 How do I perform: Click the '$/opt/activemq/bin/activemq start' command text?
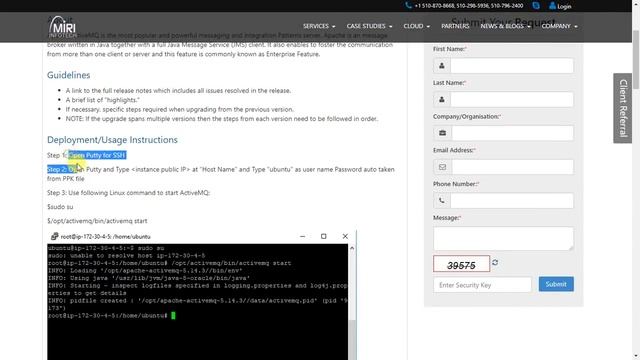point(97,221)
